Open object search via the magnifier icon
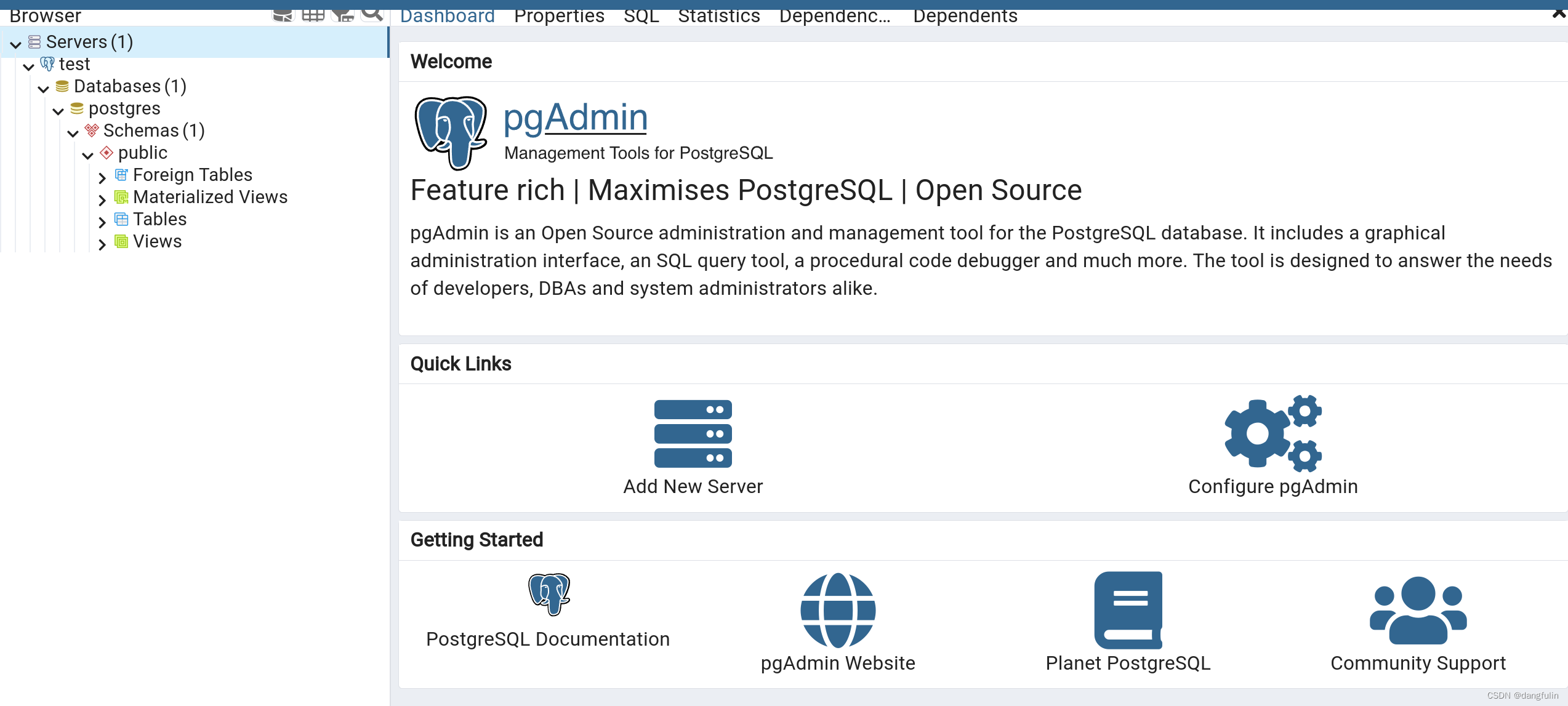1568x706 pixels. [371, 16]
